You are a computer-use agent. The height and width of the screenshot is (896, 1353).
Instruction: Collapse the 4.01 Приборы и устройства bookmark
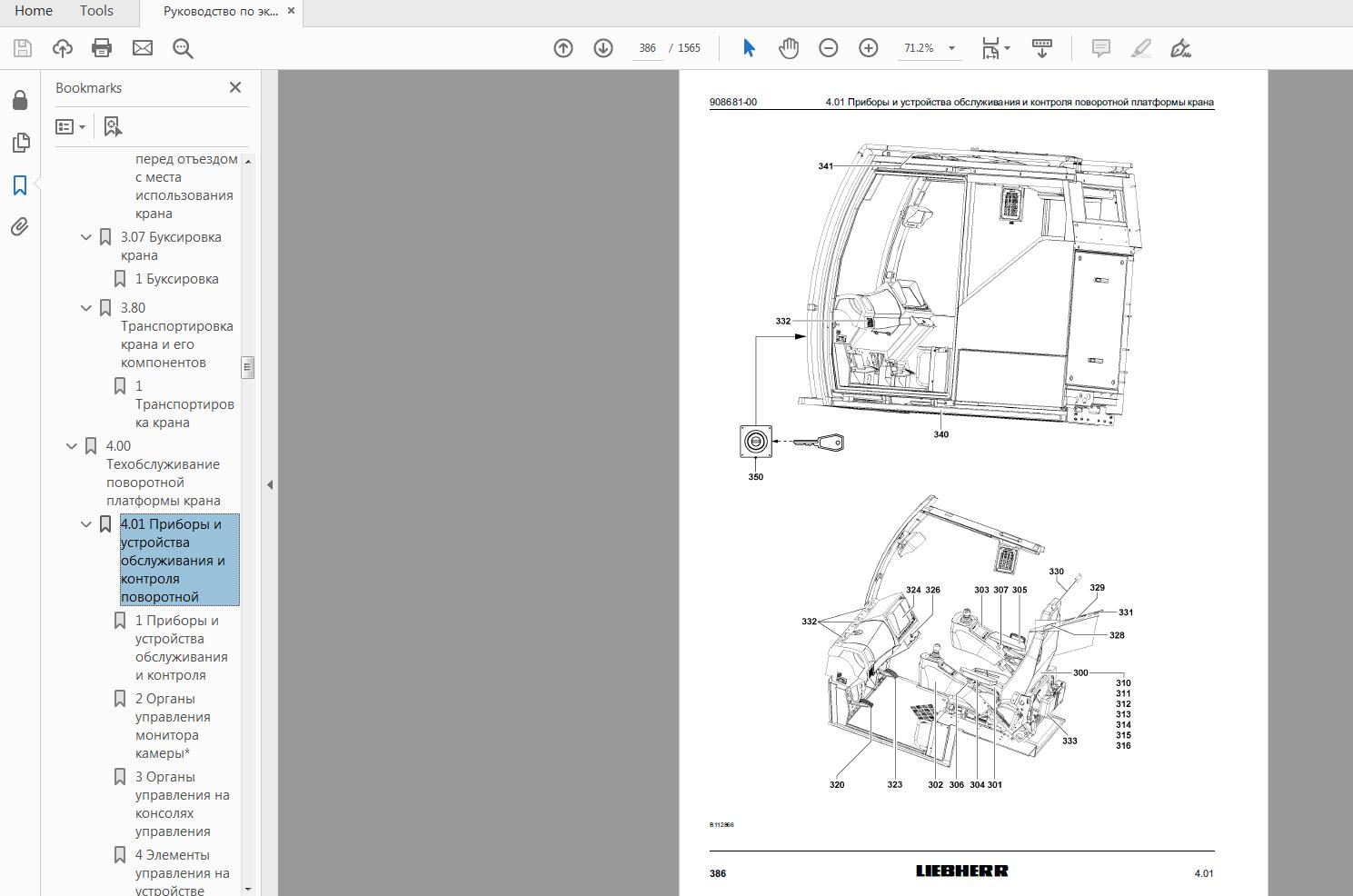pos(86,524)
